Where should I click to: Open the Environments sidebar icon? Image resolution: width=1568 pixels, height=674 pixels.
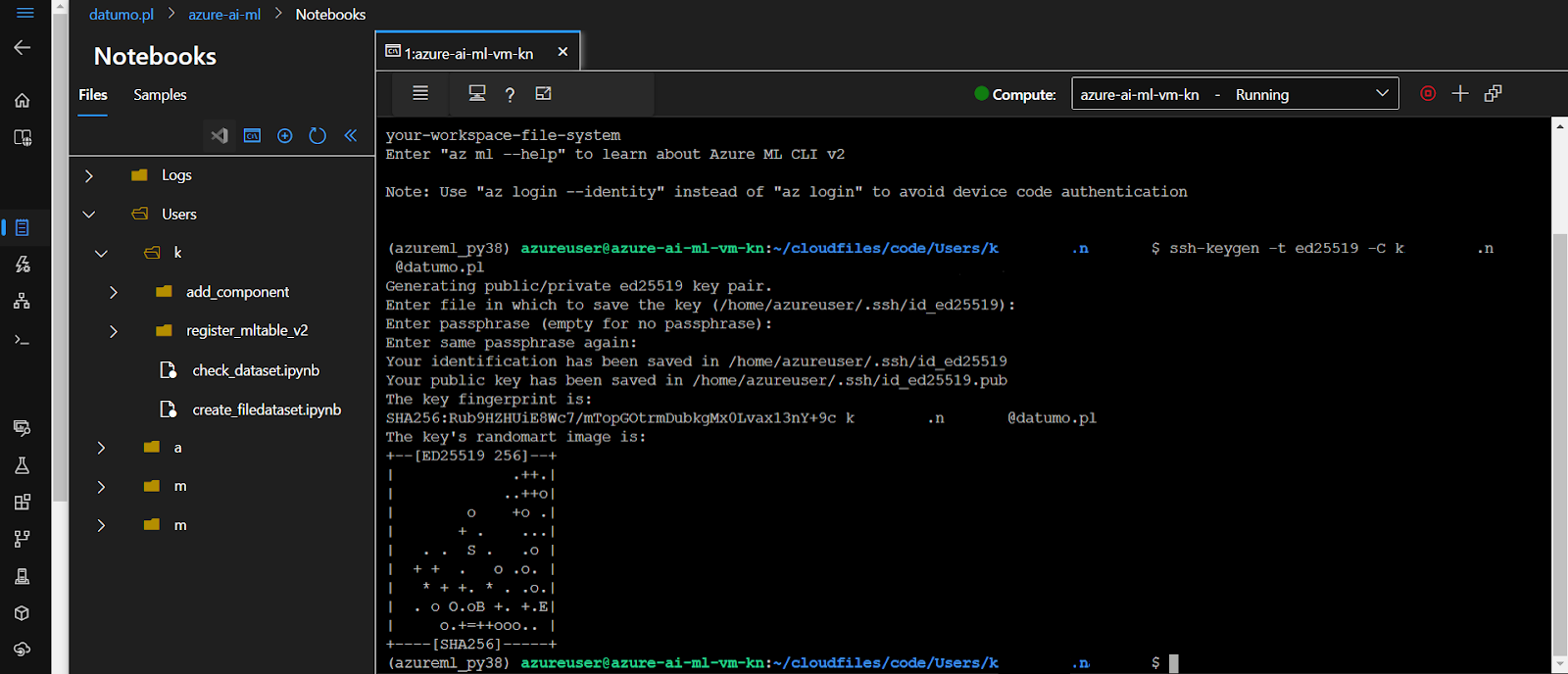[22, 576]
